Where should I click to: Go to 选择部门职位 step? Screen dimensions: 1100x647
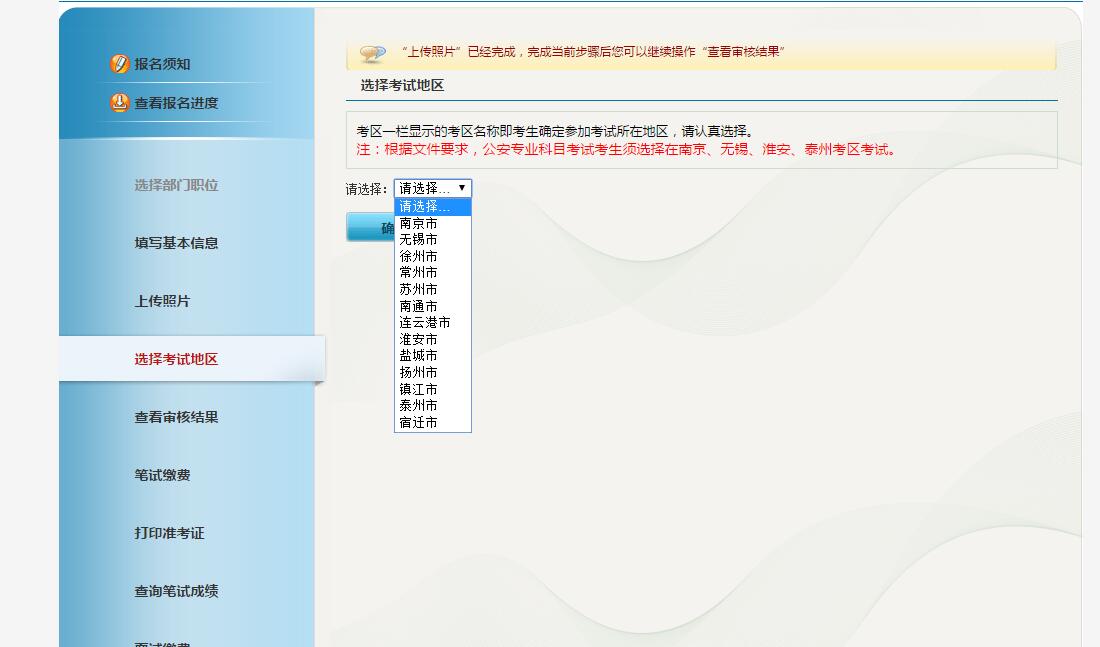(x=176, y=185)
